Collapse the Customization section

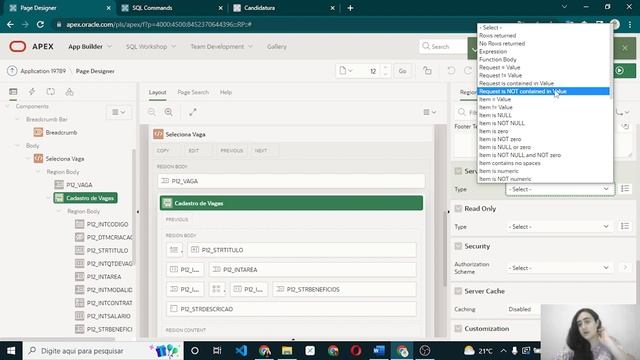point(458,329)
